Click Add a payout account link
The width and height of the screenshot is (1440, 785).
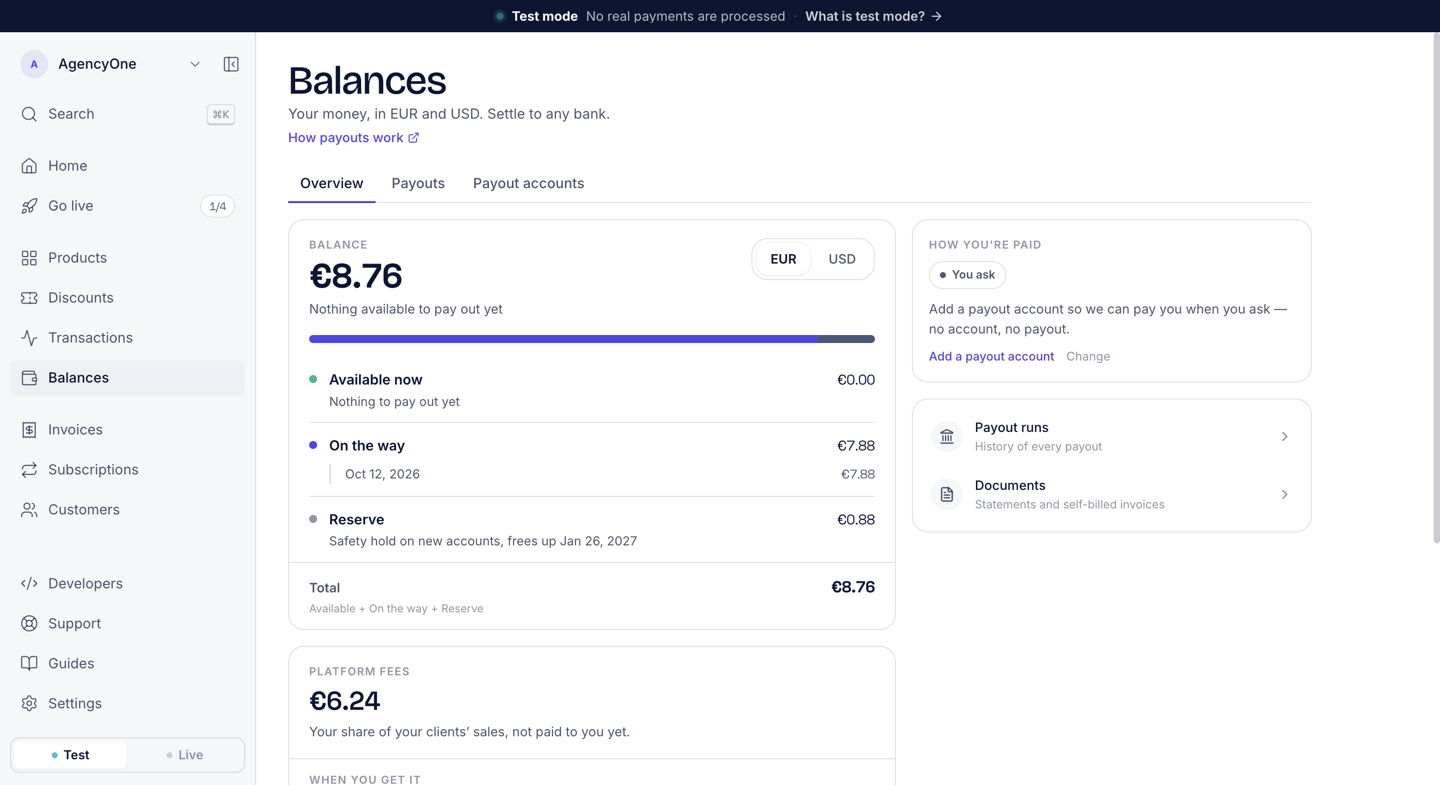click(991, 356)
